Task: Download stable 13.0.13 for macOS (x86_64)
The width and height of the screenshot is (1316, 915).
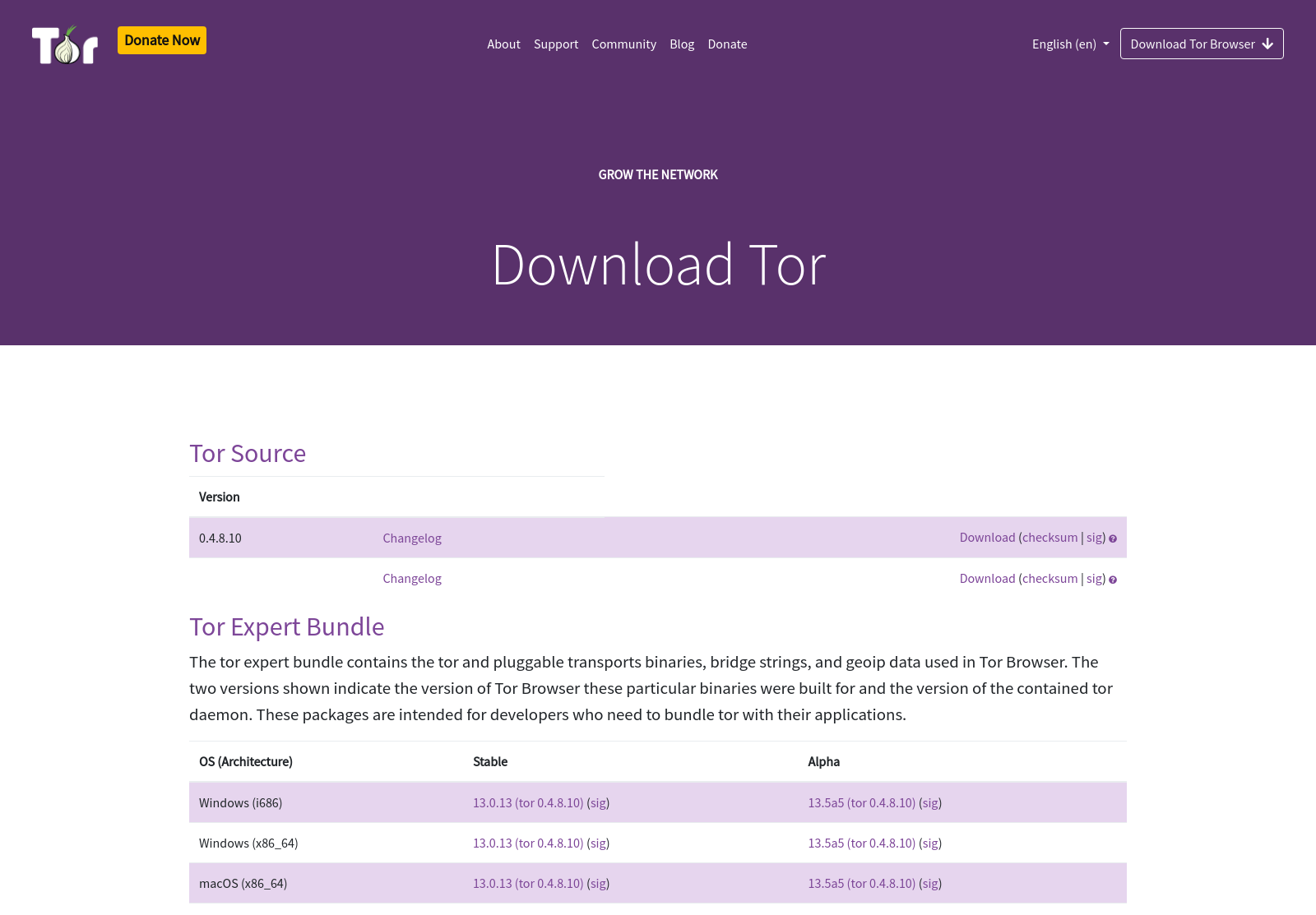Action: (528, 884)
